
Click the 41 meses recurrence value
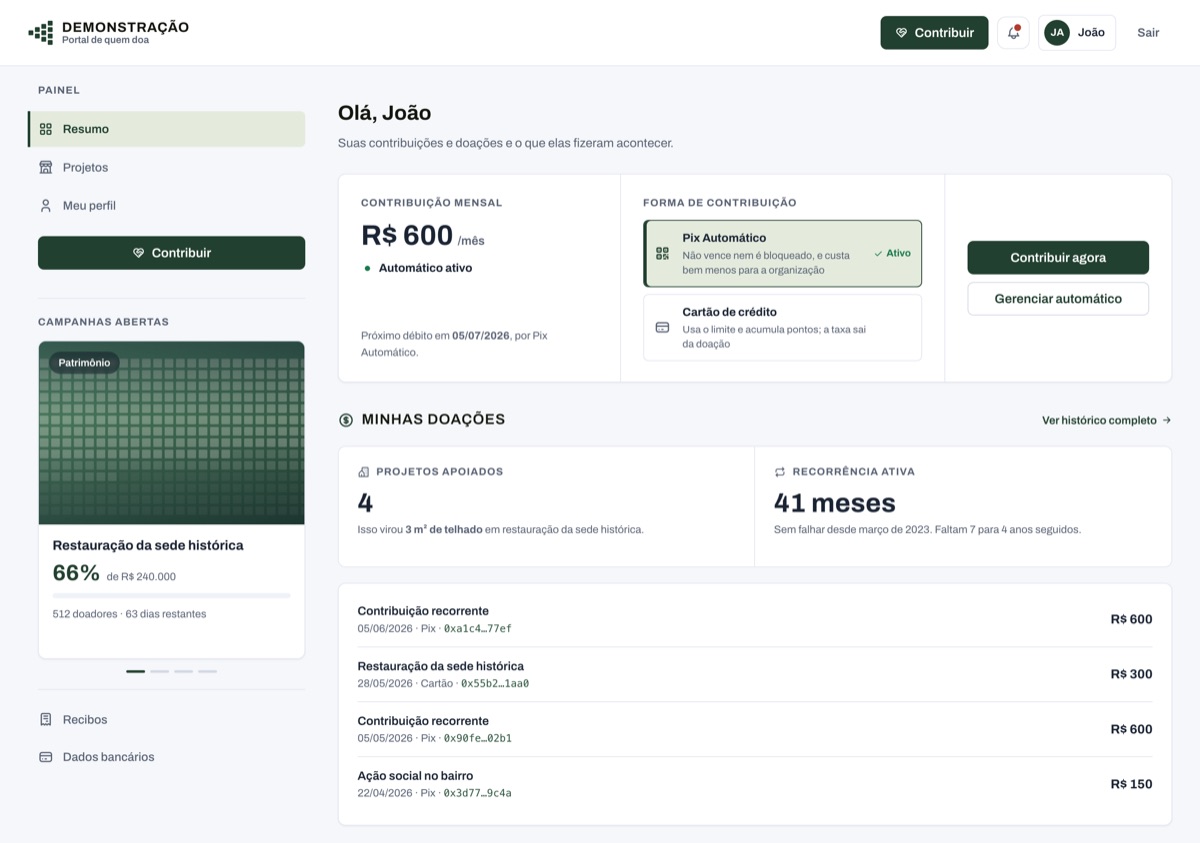click(835, 503)
